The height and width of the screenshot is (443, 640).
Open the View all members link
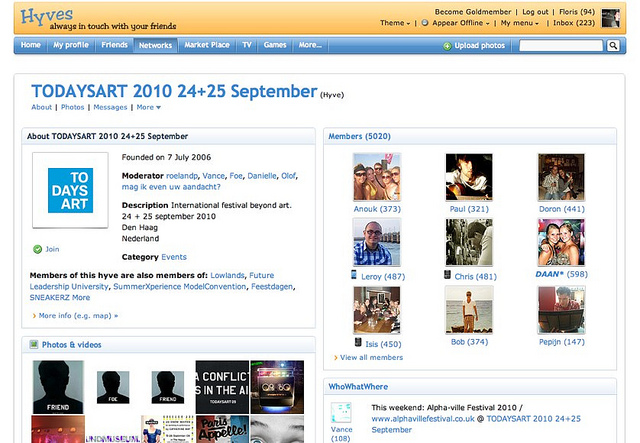371,357
